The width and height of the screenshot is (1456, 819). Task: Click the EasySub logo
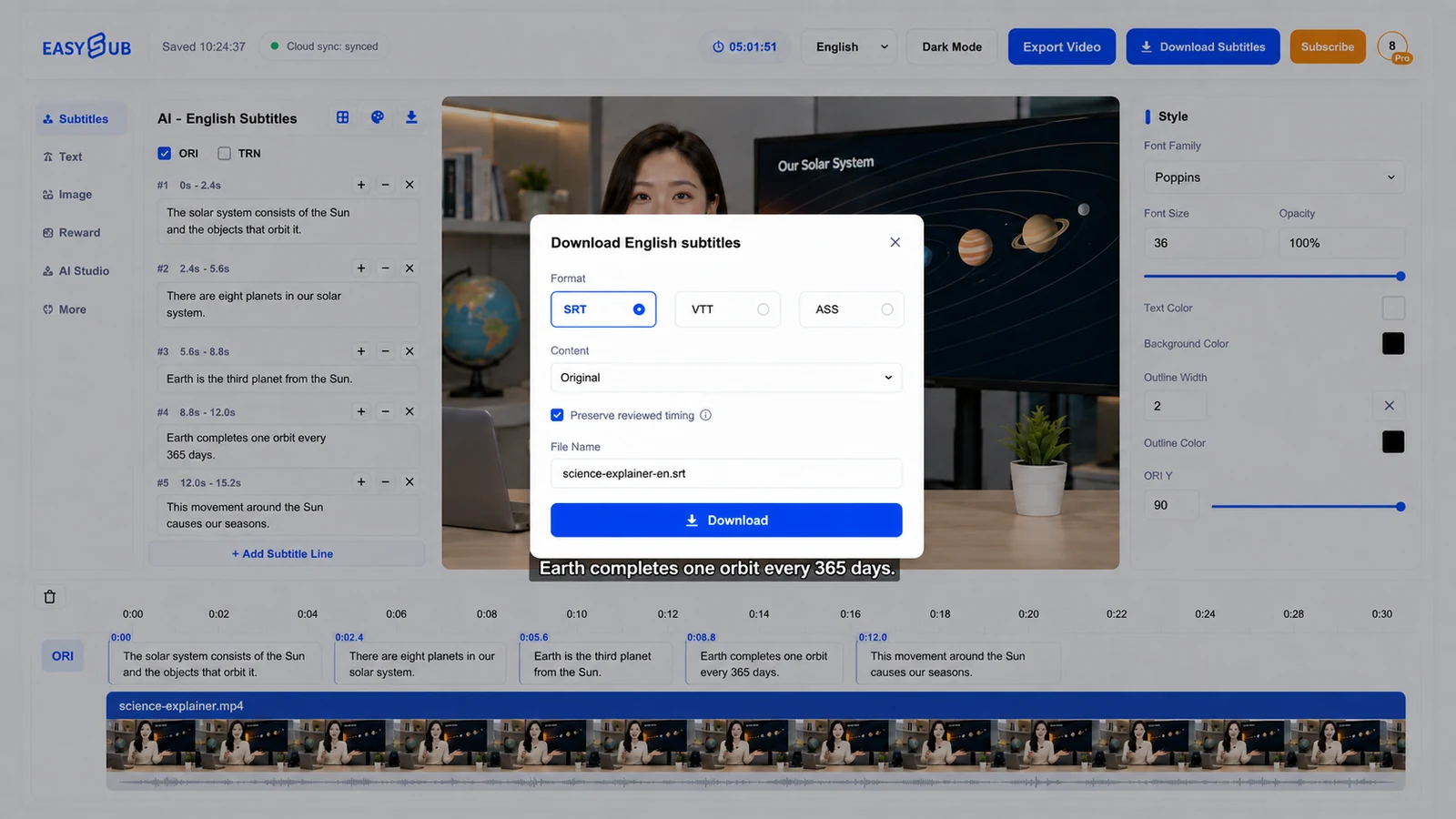click(x=86, y=46)
